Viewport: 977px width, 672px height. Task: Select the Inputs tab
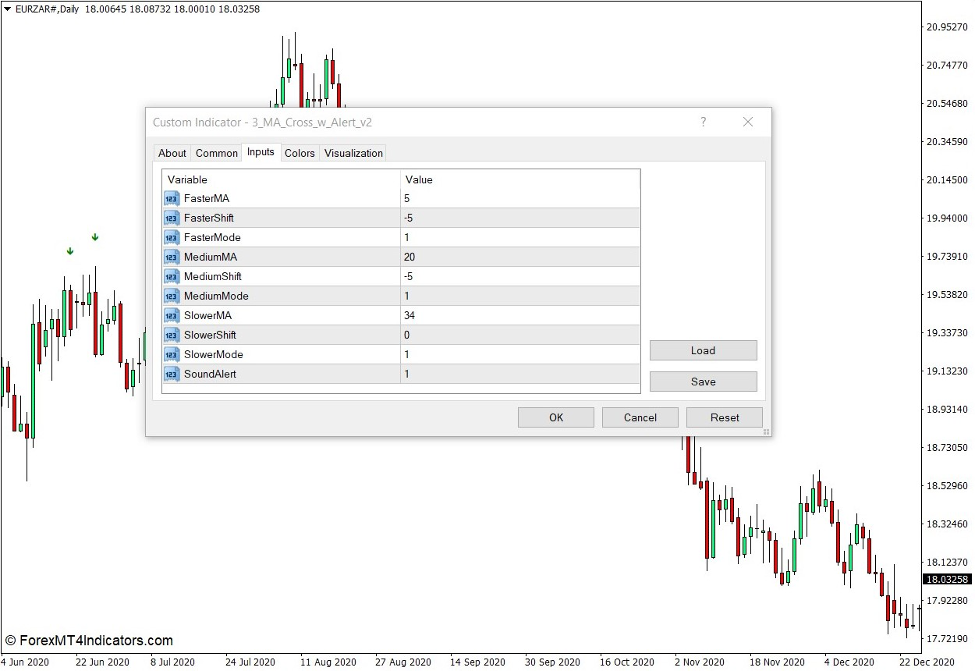point(260,153)
